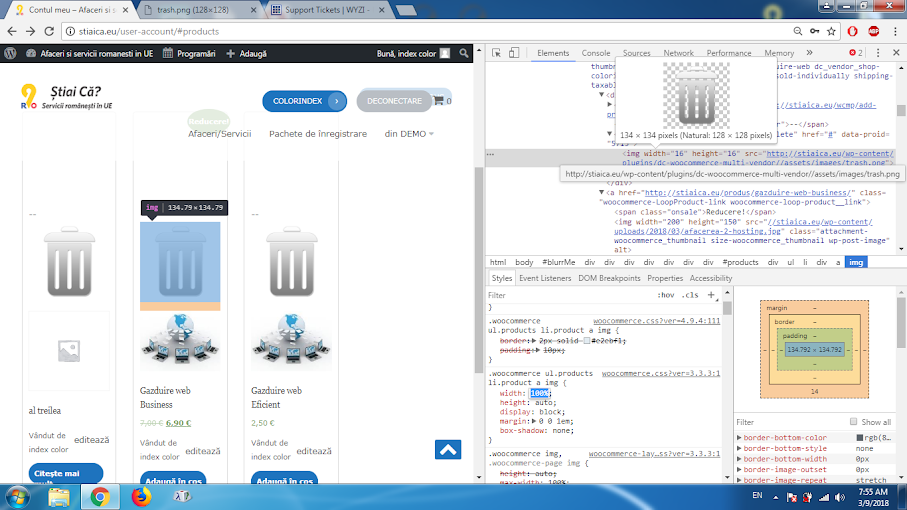Expand the border-bottom-width computed property
Screen dimensions: 907x510
(x=739, y=459)
